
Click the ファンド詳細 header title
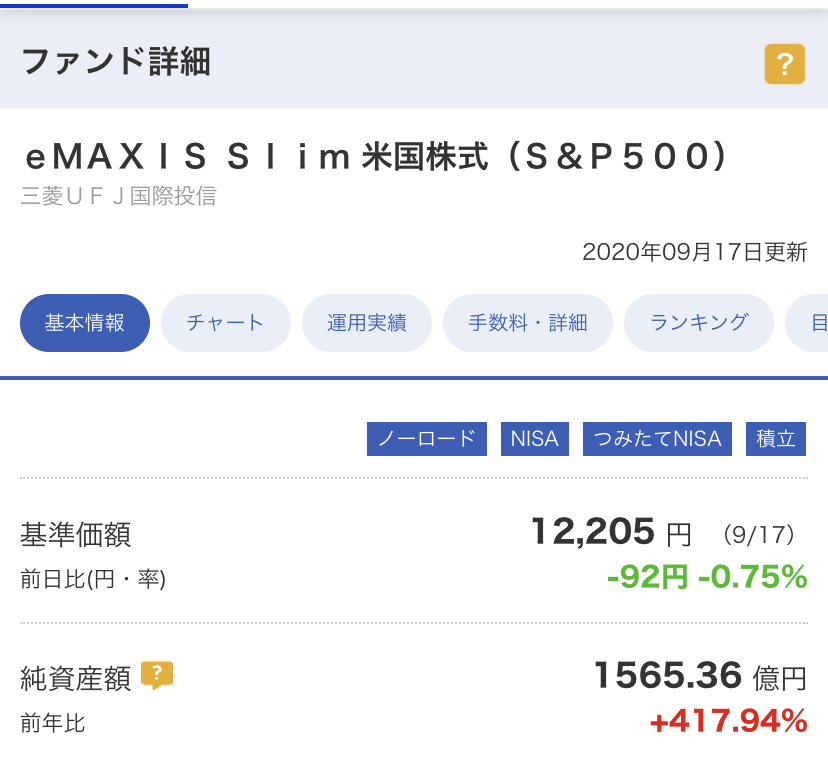tap(116, 61)
